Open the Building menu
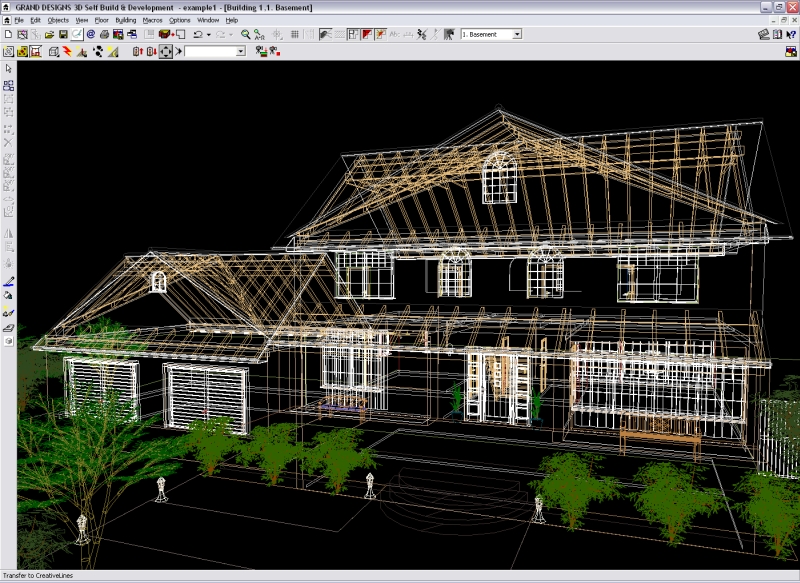The width and height of the screenshot is (800, 583). (125, 20)
